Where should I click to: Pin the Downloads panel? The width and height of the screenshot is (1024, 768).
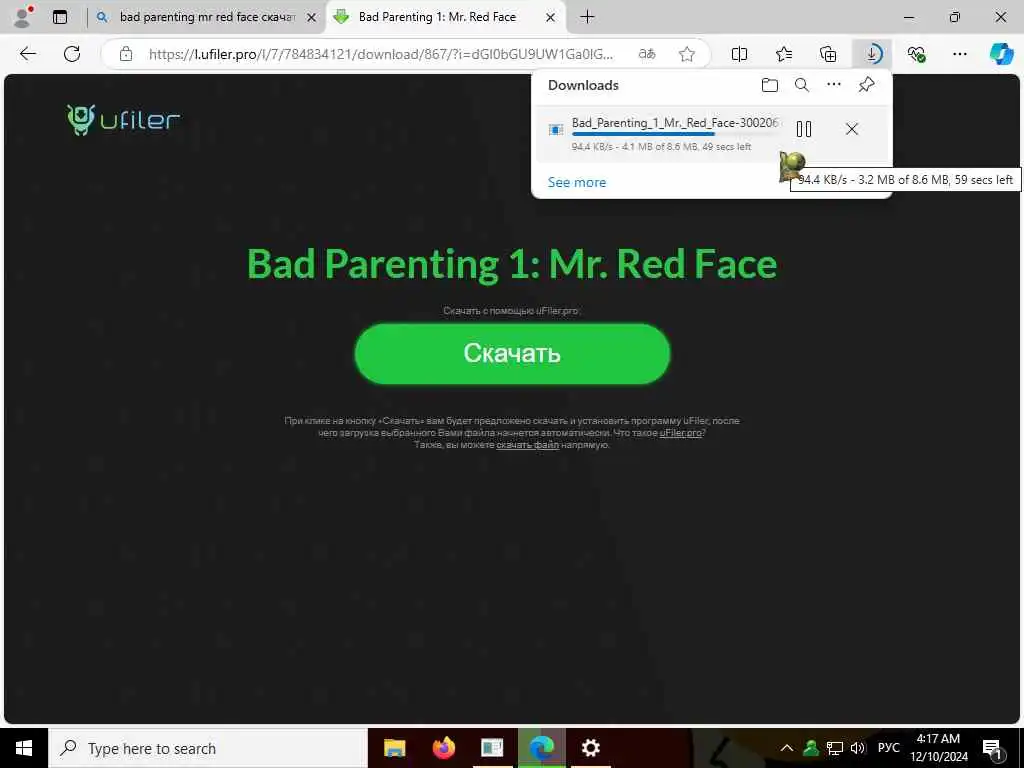tap(867, 84)
